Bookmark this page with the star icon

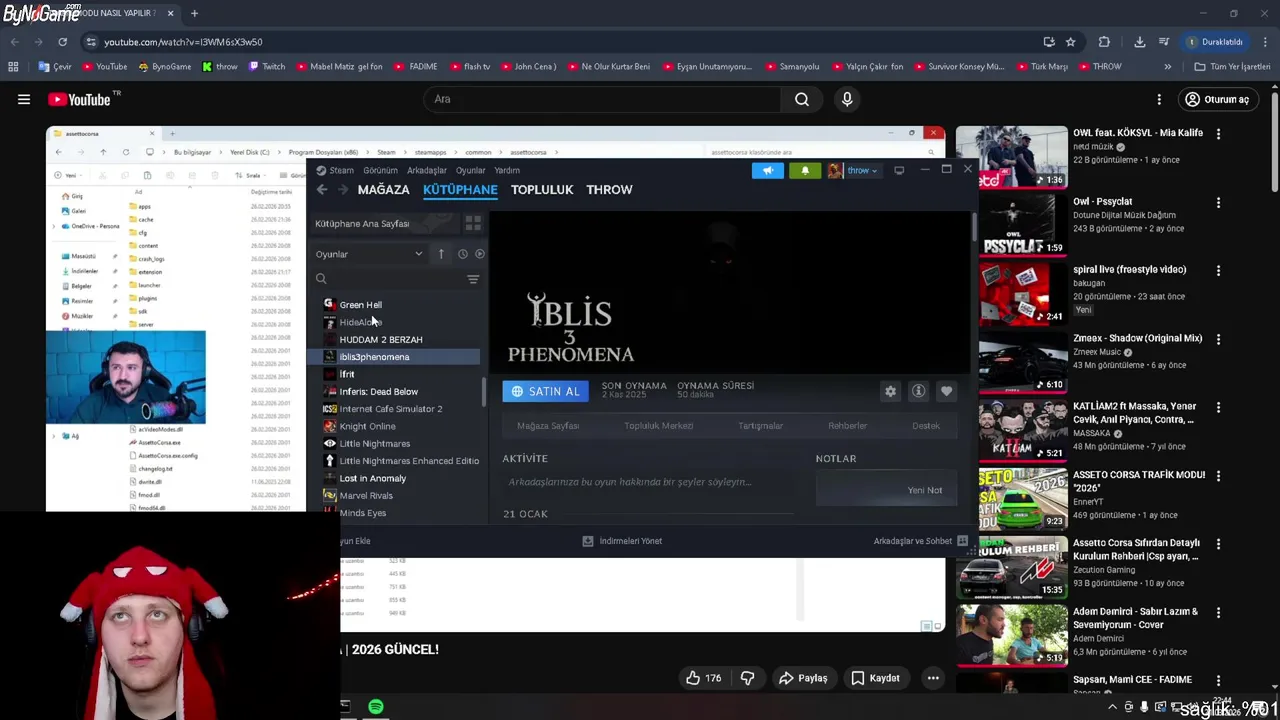tap(1071, 42)
